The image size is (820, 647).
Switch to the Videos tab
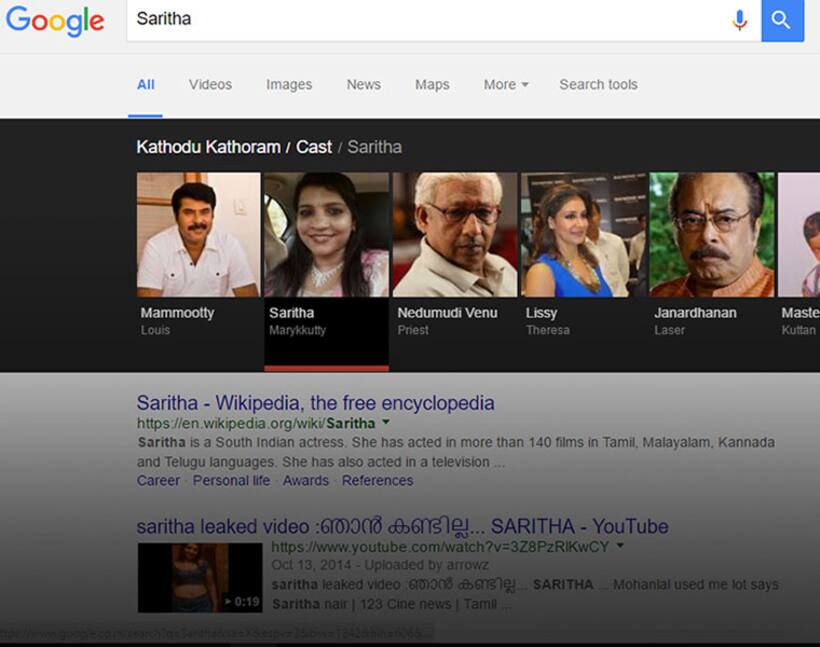tap(210, 85)
